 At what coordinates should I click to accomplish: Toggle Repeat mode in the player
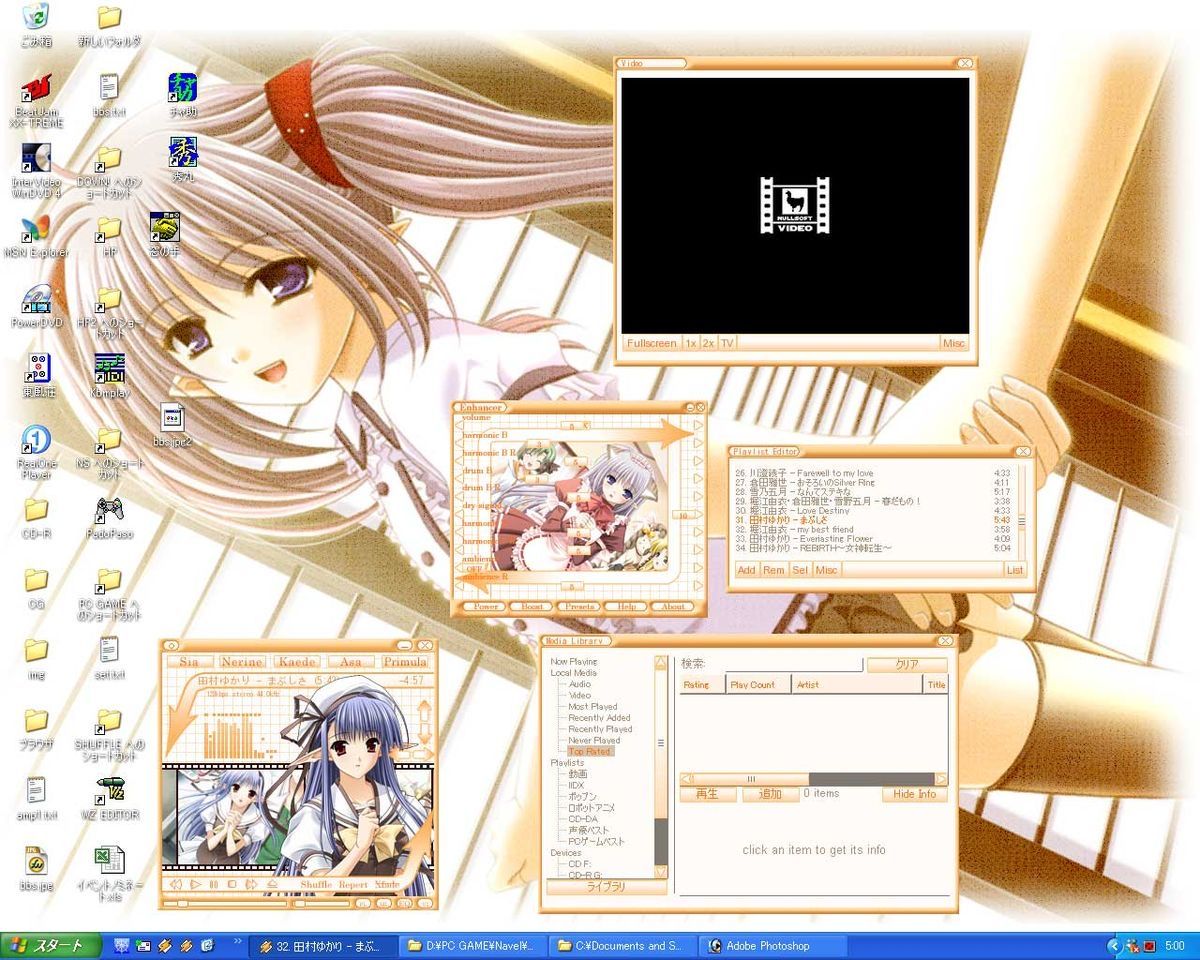point(353,885)
